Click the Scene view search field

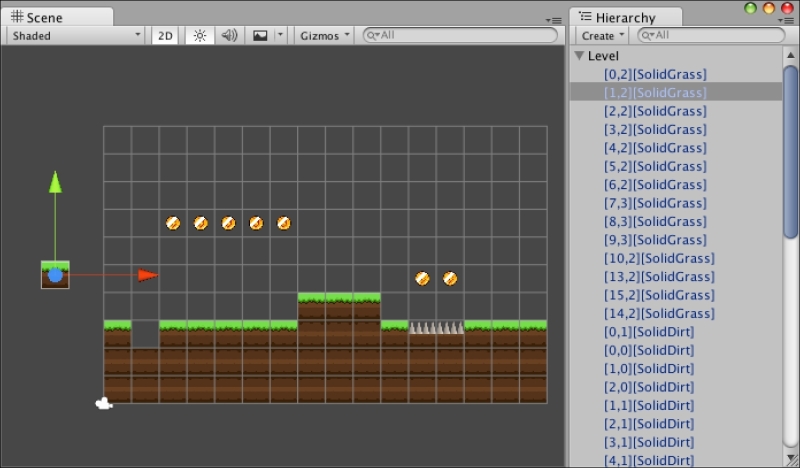click(460, 35)
